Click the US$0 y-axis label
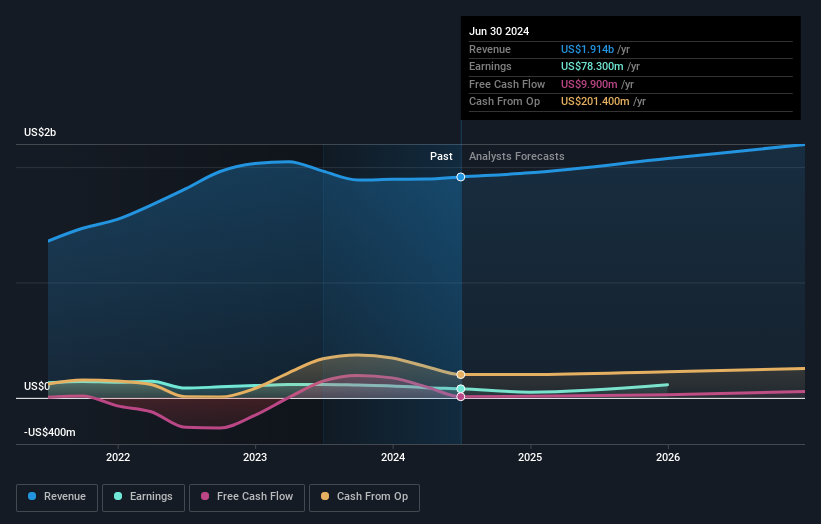This screenshot has width=821, height=524. point(37,386)
